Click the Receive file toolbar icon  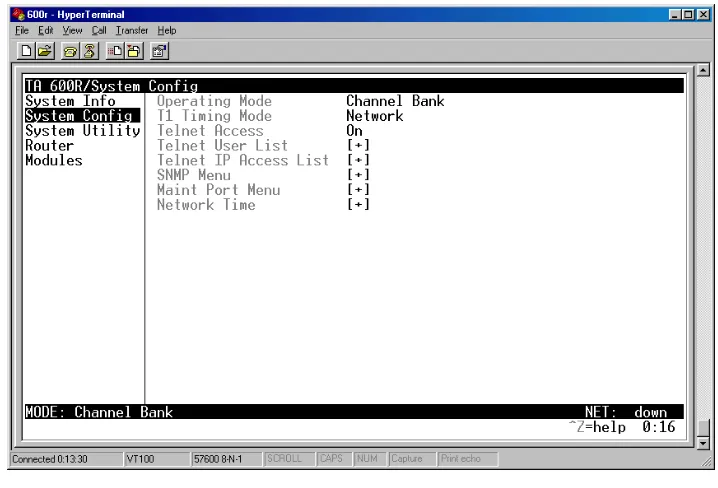pyautogui.click(x=134, y=51)
